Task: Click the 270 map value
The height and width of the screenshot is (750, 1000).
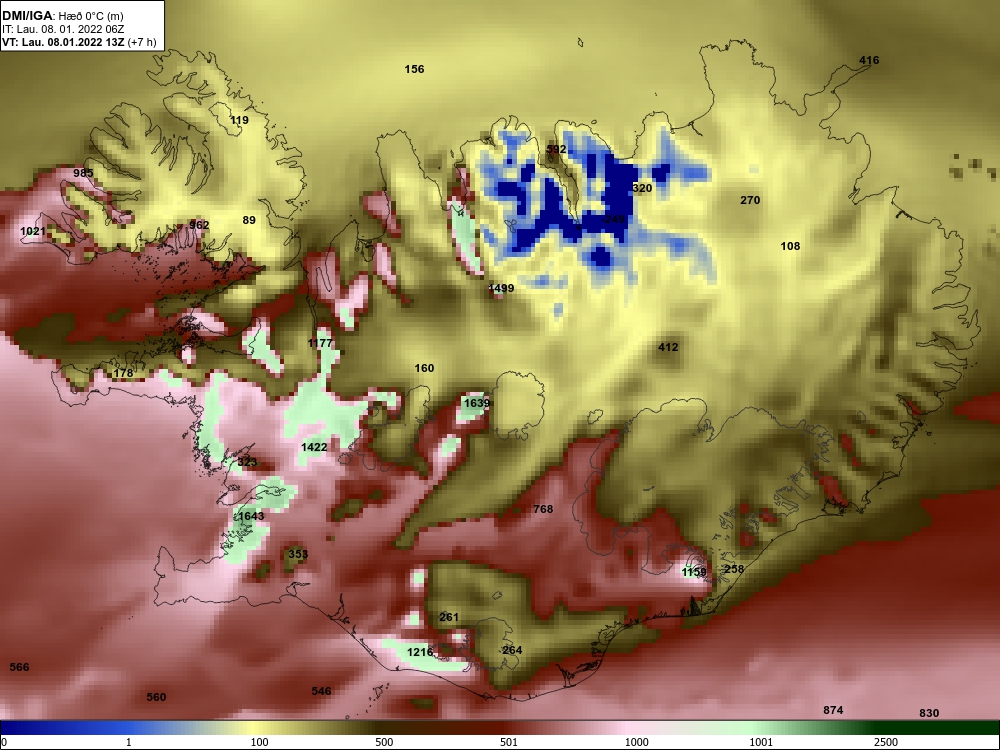Action: pyautogui.click(x=750, y=200)
